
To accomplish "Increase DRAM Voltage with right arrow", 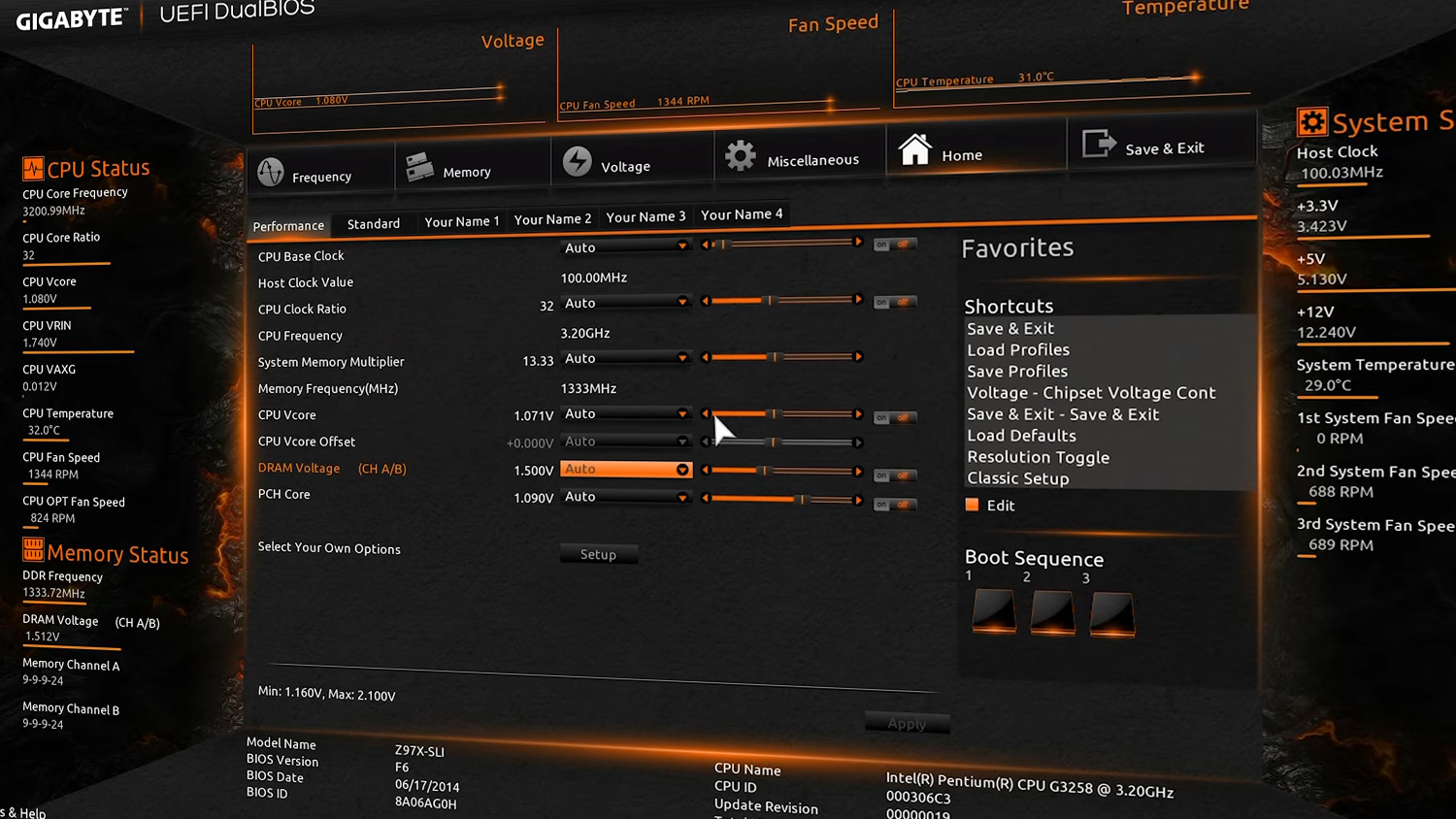I will [x=857, y=472].
